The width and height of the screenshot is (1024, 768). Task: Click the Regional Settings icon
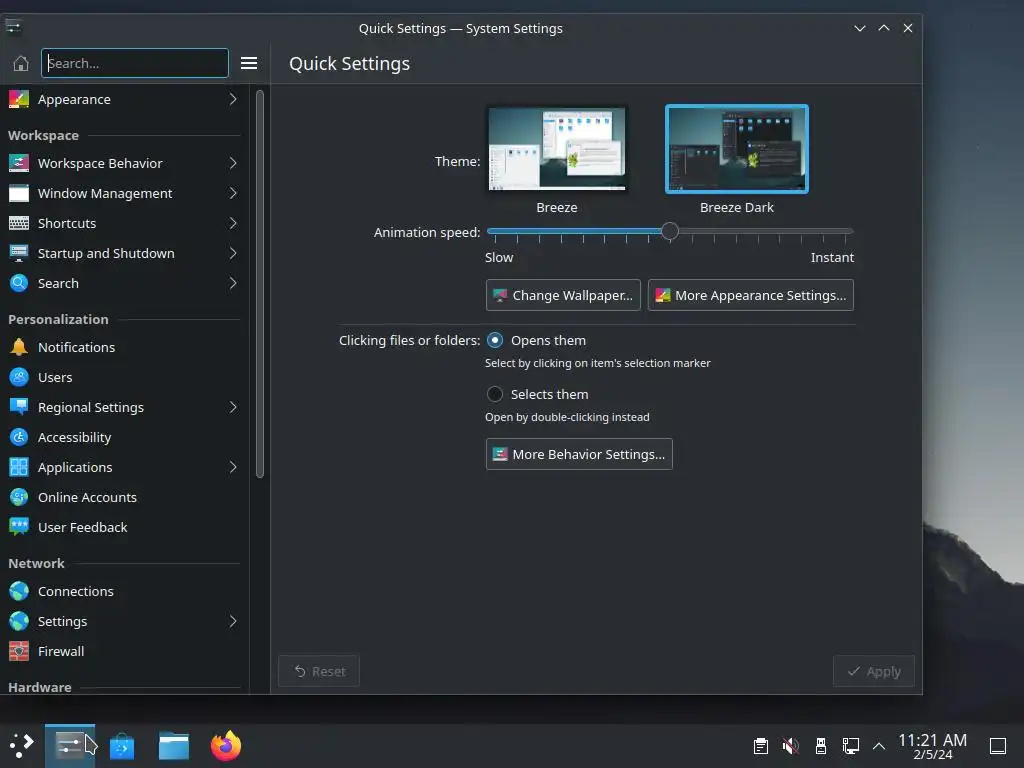[x=19, y=408]
